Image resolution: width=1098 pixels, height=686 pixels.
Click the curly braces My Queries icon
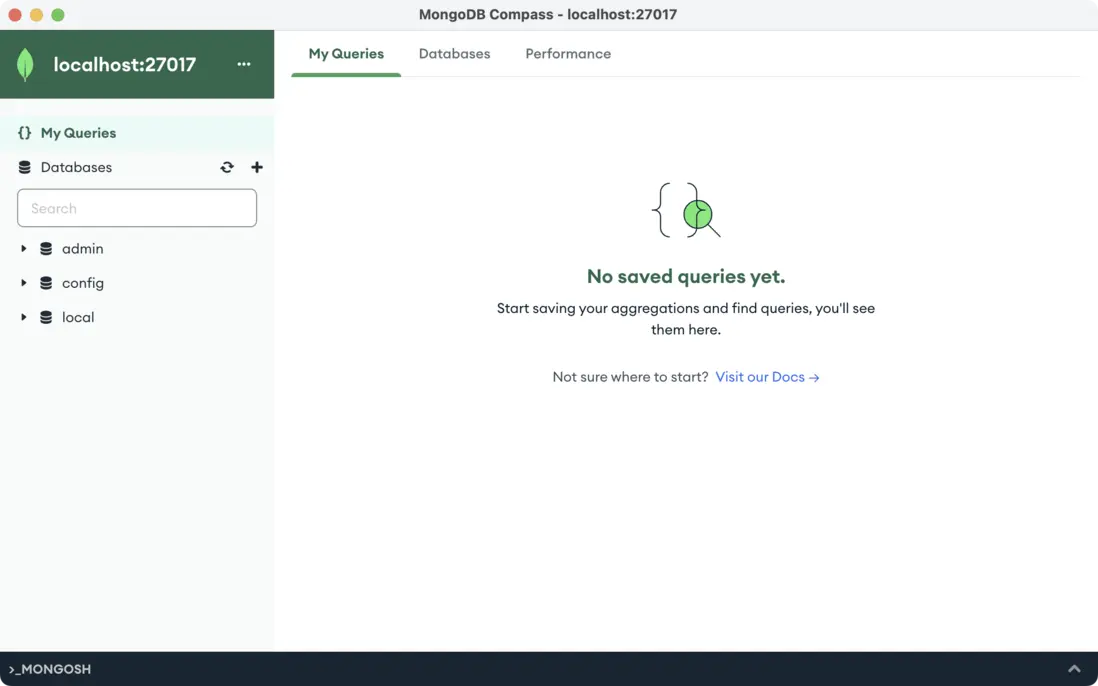25,132
